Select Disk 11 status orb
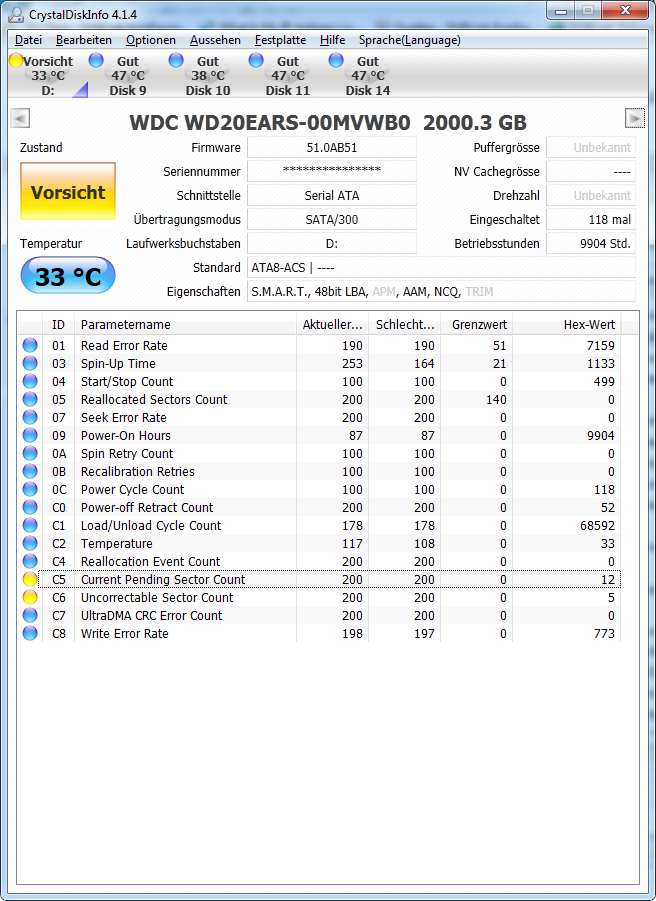This screenshot has width=656, height=901. [256, 60]
